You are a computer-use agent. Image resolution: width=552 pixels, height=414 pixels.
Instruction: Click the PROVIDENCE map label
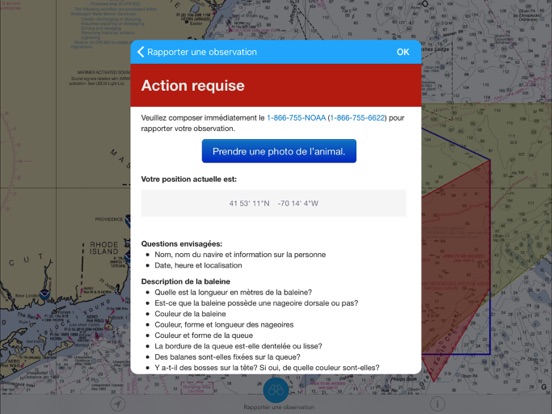tap(109, 219)
